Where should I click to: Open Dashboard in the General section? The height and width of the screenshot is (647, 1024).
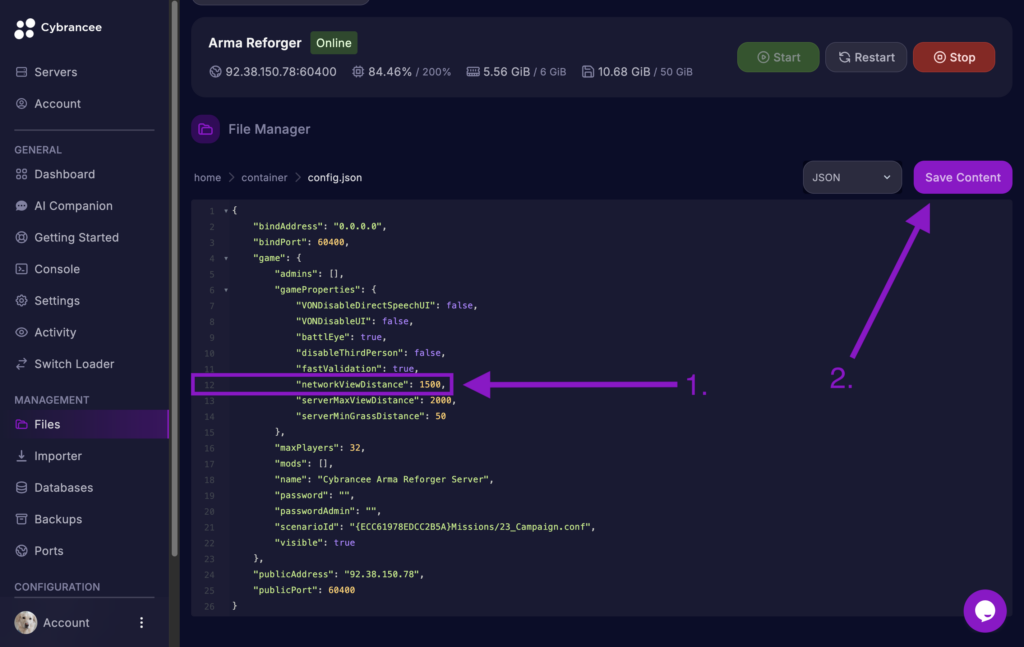click(84, 174)
